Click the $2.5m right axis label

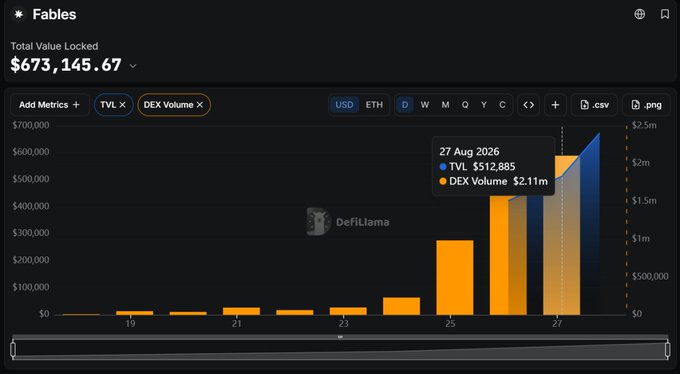pyautogui.click(x=644, y=125)
